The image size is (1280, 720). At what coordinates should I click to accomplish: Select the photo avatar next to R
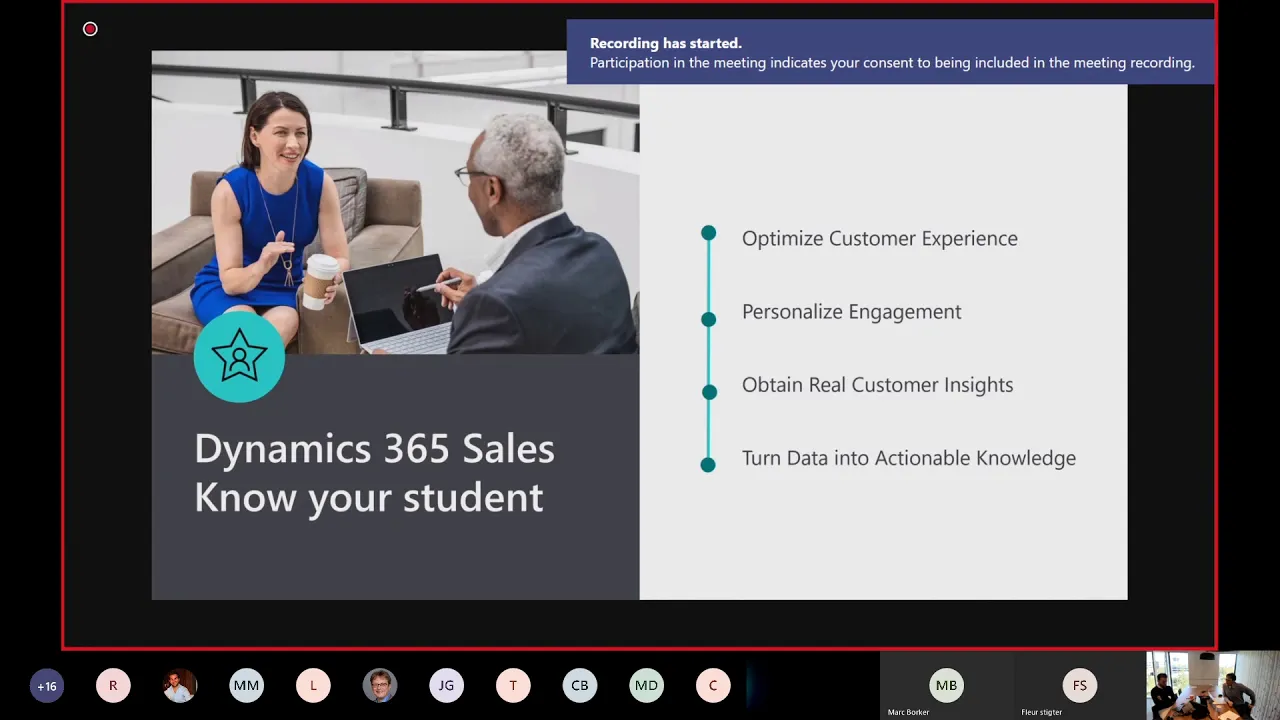(180, 686)
